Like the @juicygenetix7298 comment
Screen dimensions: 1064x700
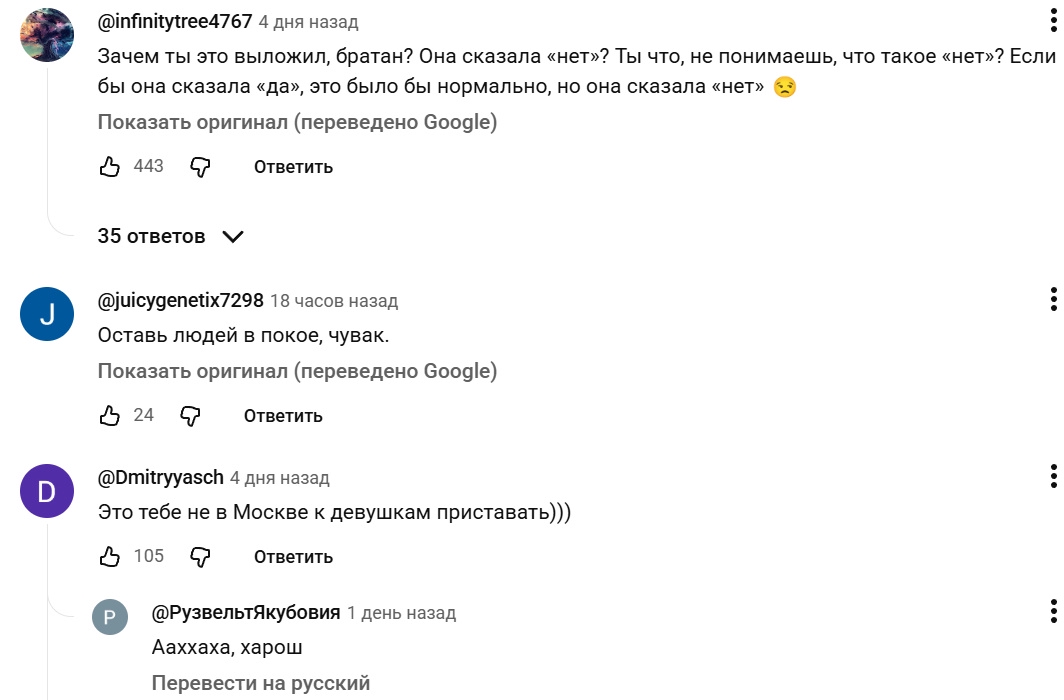click(x=110, y=415)
